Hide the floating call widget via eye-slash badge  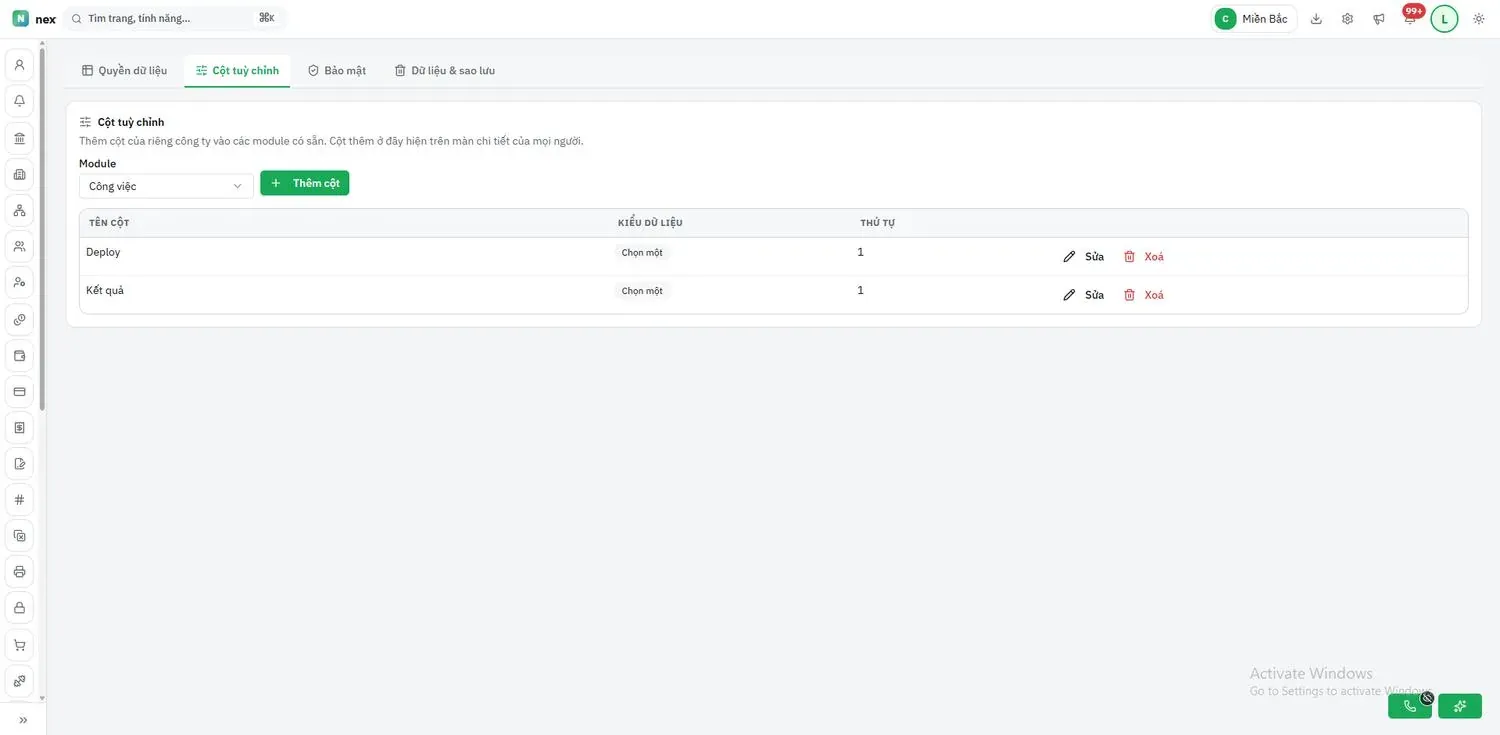click(1427, 698)
